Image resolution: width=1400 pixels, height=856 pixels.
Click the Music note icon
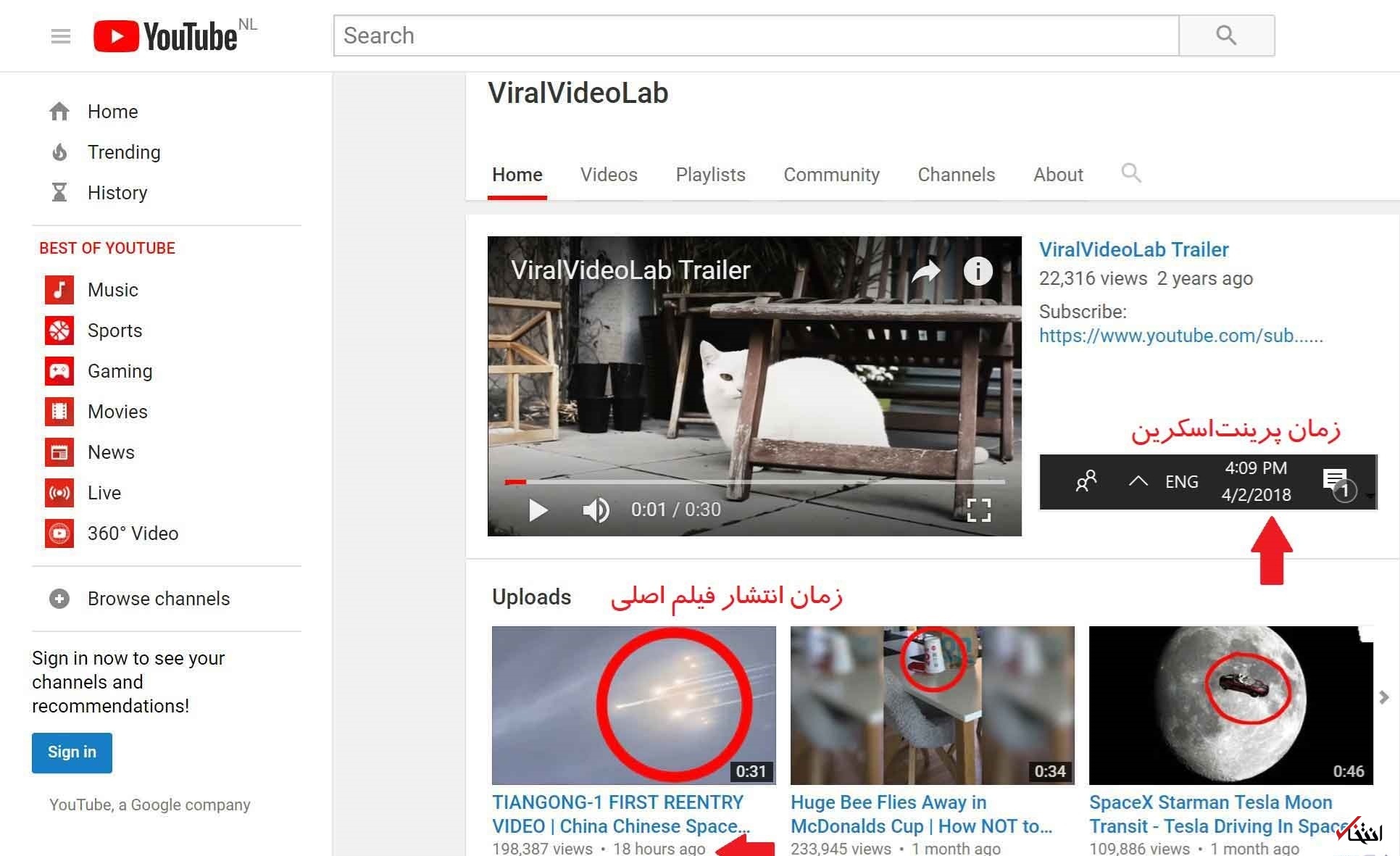[x=59, y=290]
